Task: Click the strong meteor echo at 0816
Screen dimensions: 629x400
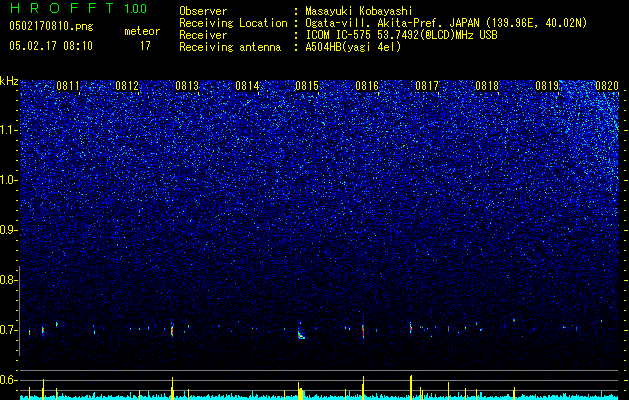Action: tap(363, 331)
